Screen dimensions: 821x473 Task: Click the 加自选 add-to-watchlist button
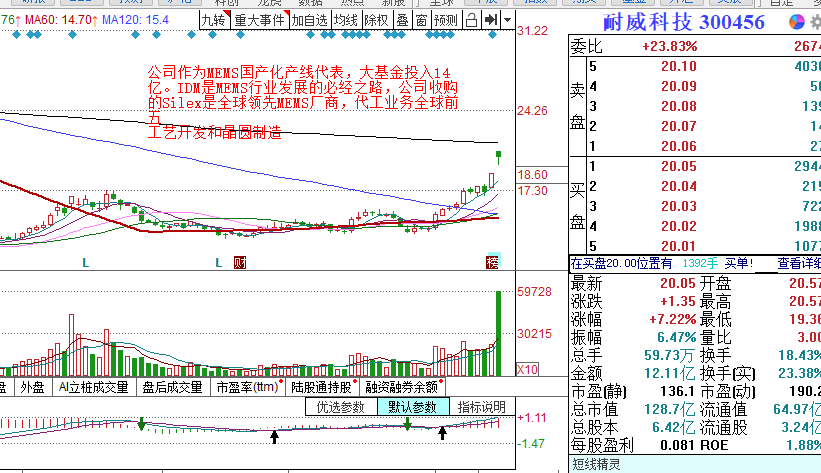pyautogui.click(x=310, y=20)
